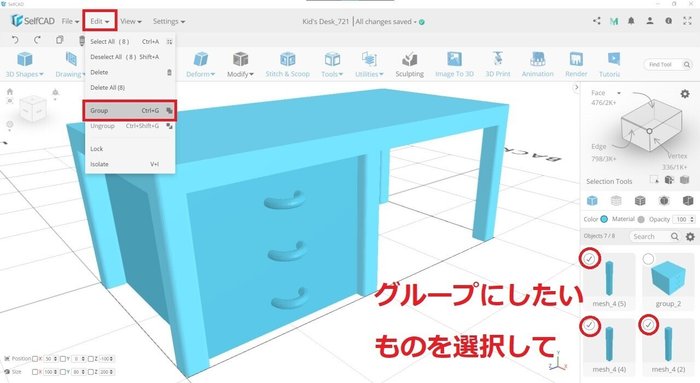Image resolution: width=700 pixels, height=383 pixels.
Task: Open the Tutorials tool
Action: (x=609, y=65)
